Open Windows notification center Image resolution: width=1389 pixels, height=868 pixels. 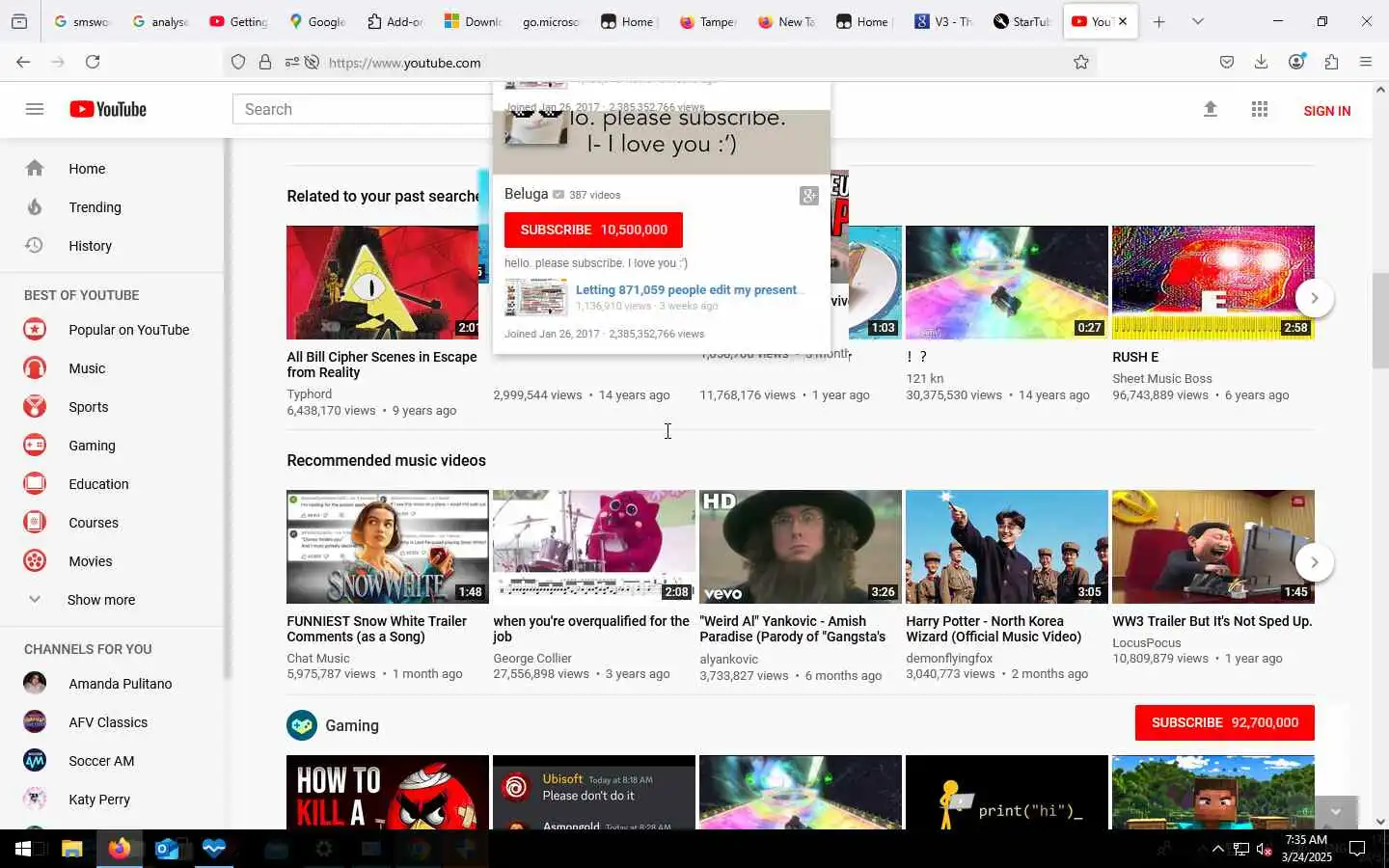pyautogui.click(x=1357, y=849)
